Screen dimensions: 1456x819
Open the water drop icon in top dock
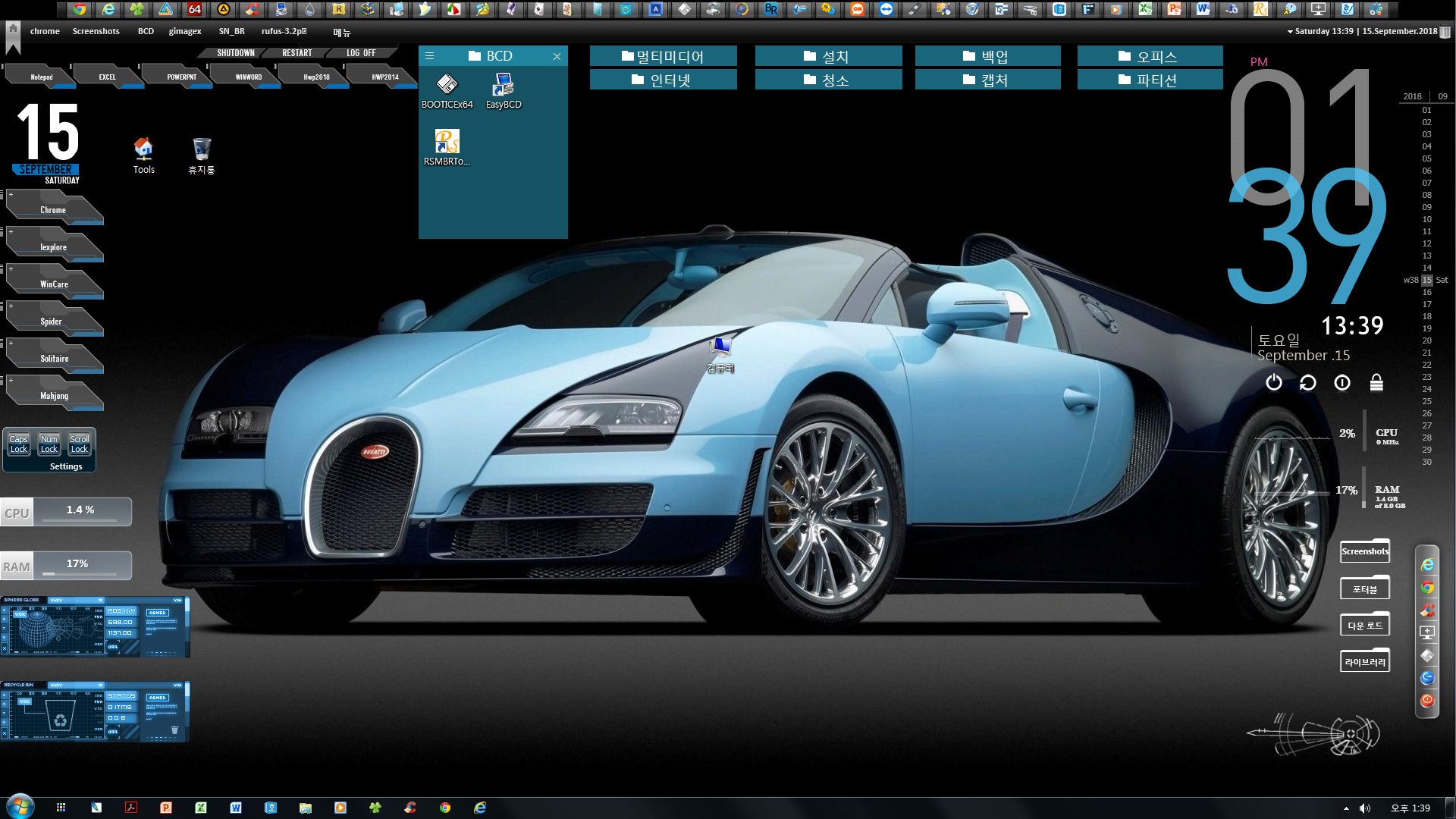tap(310, 10)
